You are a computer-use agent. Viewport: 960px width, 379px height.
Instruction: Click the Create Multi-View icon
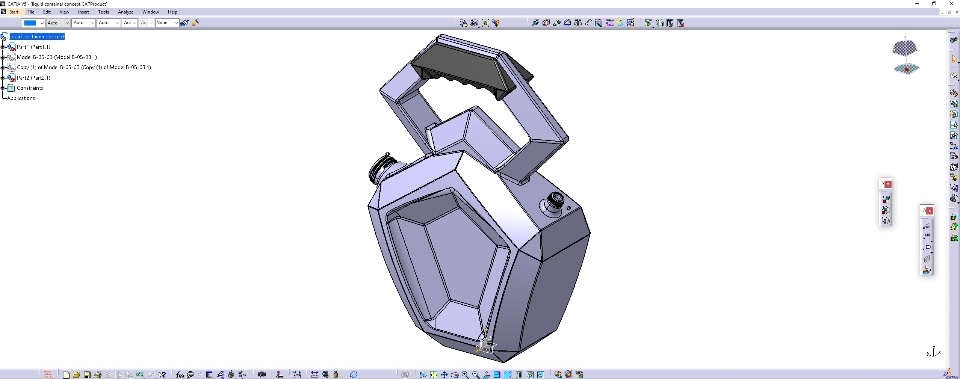(x=497, y=374)
